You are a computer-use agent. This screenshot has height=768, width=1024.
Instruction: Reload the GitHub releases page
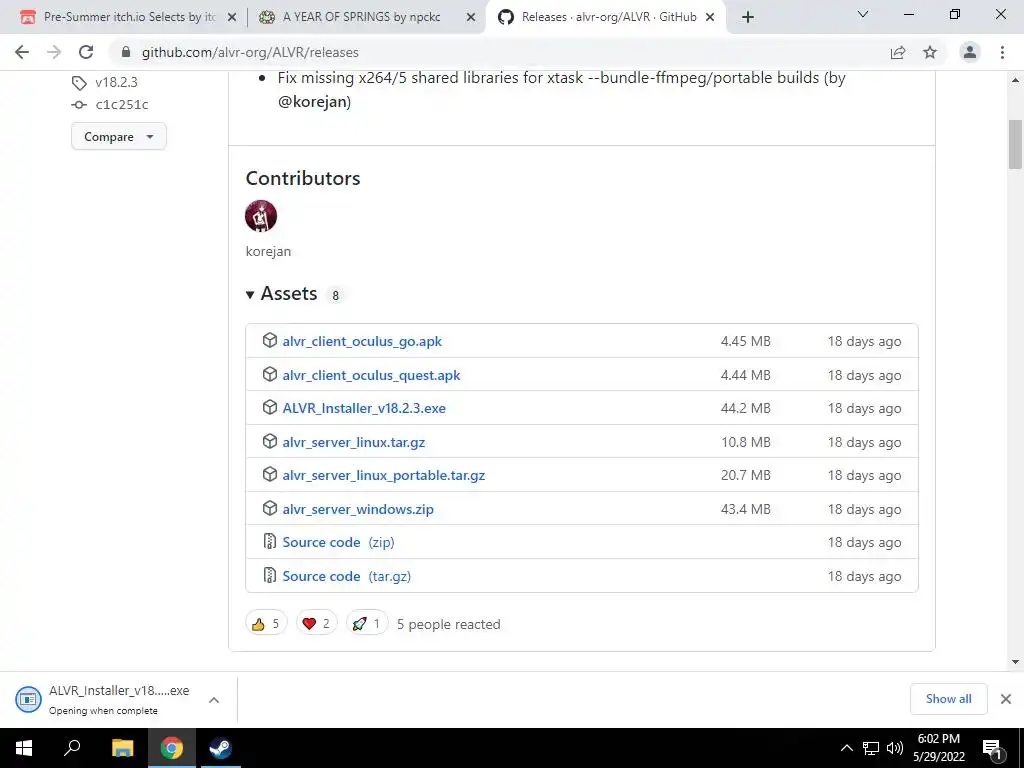(x=86, y=52)
